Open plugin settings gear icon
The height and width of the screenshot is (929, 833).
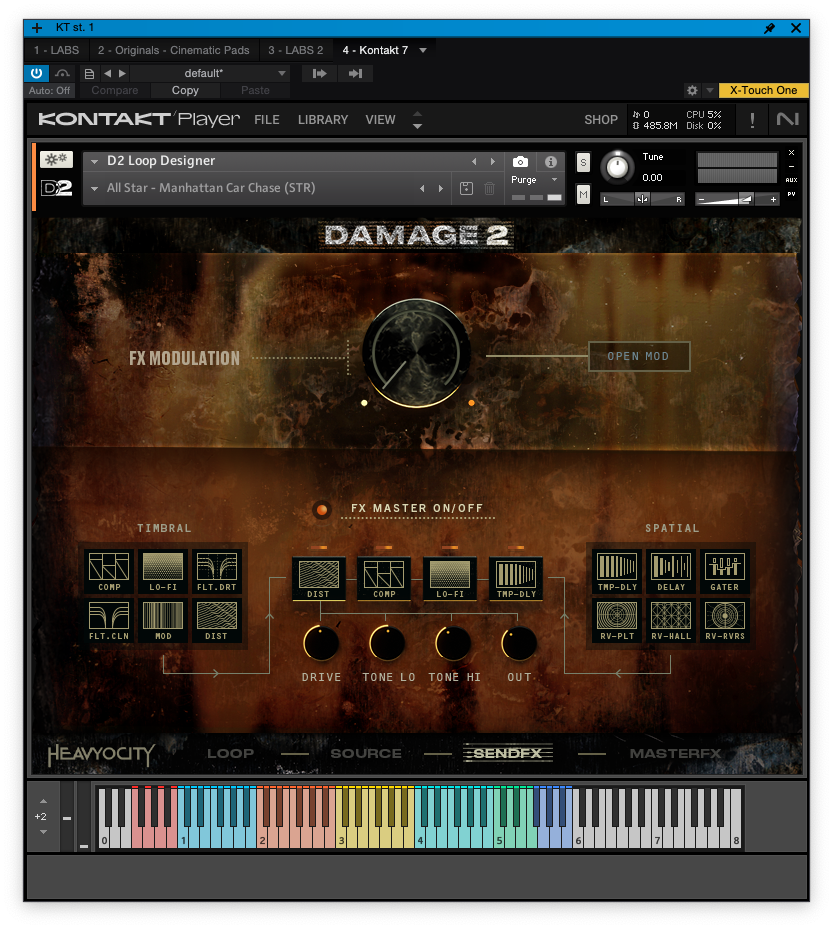[x=691, y=91]
